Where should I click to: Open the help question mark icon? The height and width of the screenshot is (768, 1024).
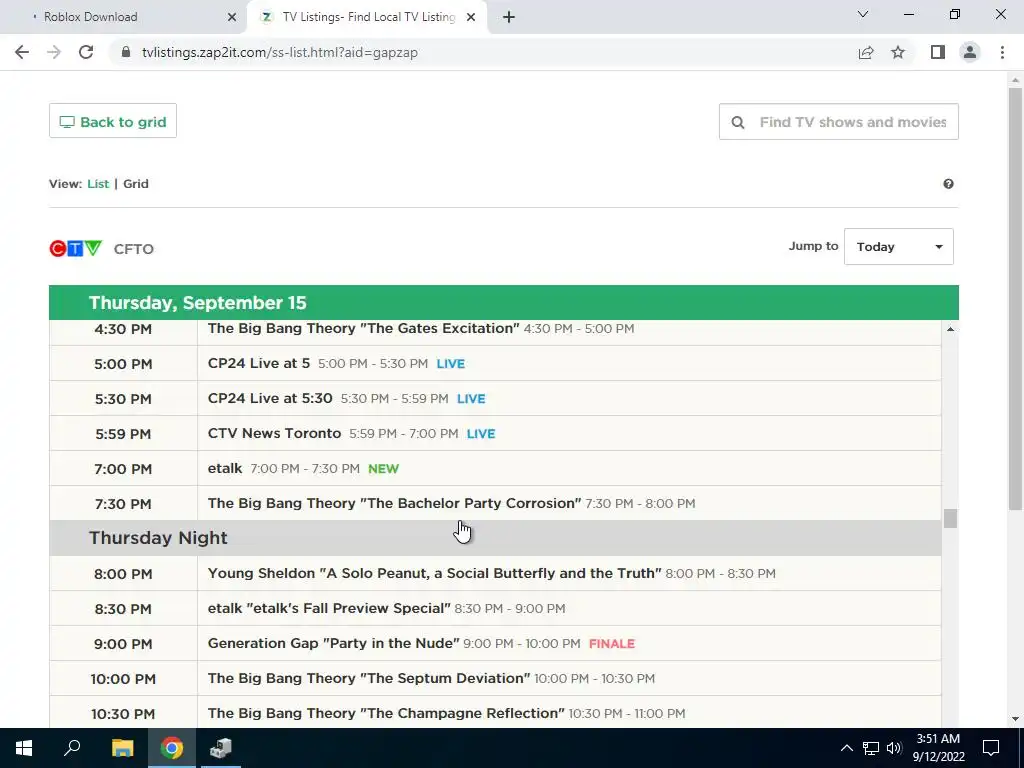pos(948,184)
